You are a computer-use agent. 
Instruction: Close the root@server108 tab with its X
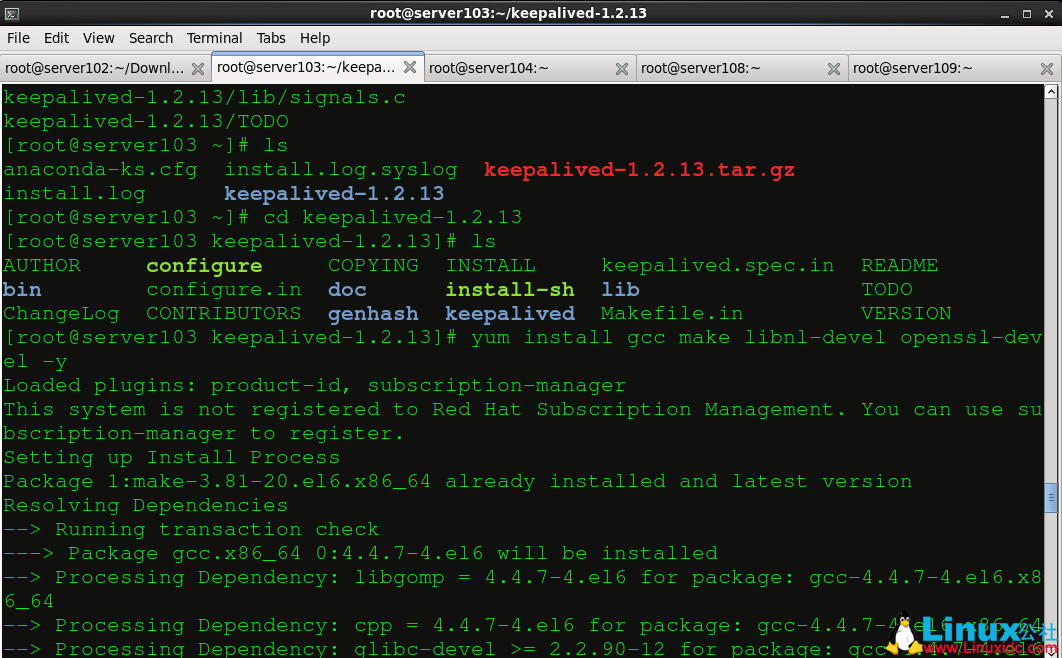point(834,67)
